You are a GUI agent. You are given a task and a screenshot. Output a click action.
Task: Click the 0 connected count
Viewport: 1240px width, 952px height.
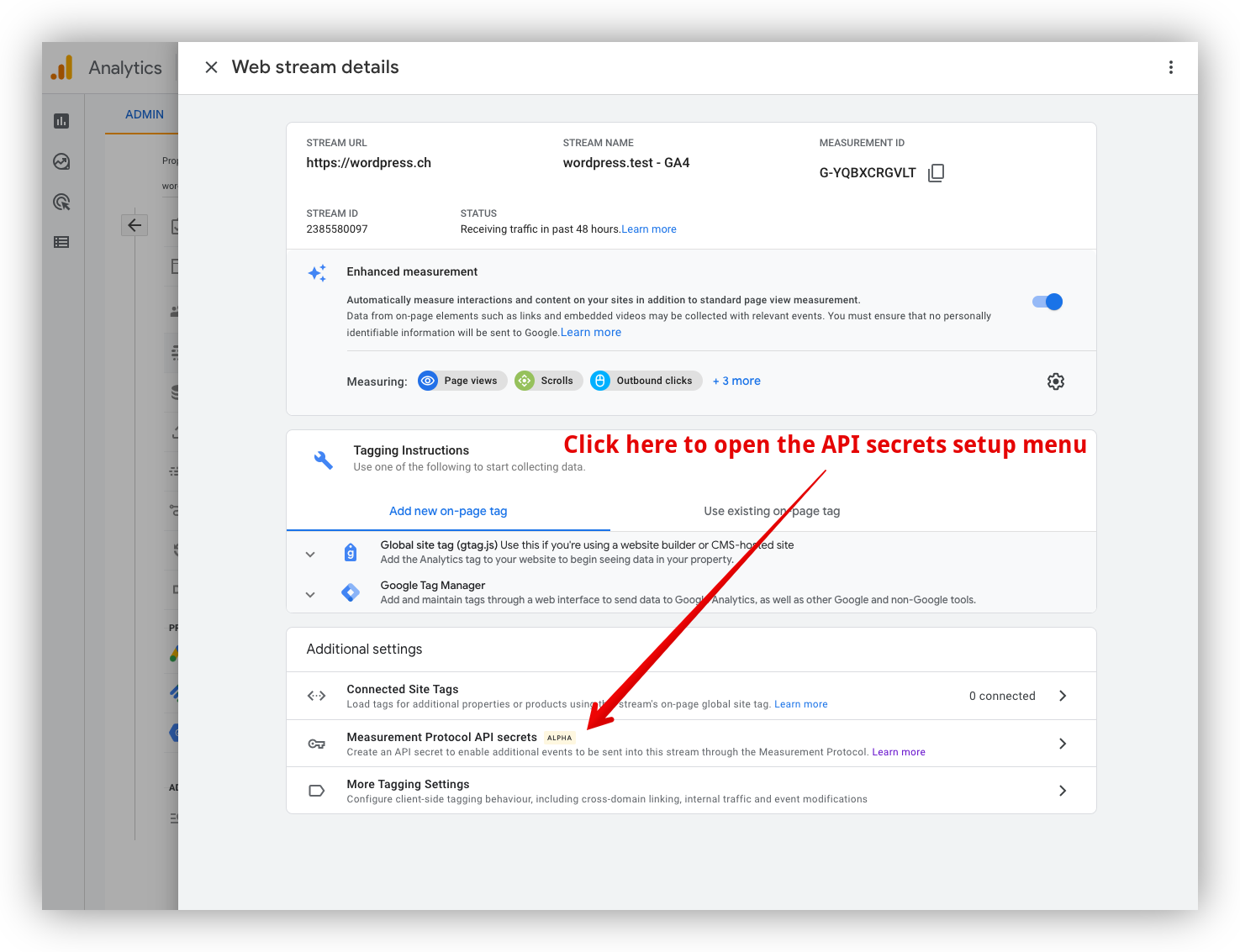click(x=1002, y=696)
